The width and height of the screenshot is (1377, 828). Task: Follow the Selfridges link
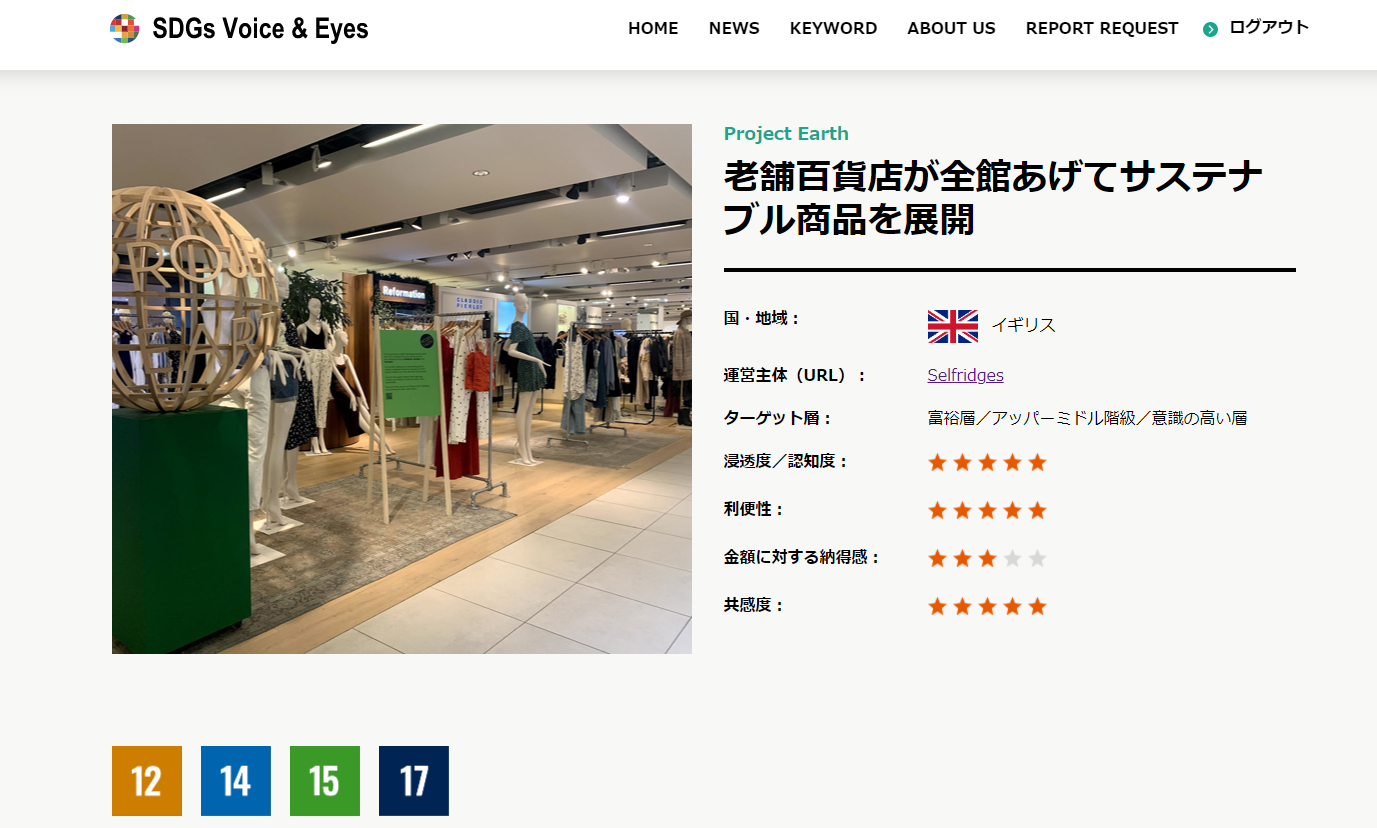tap(965, 375)
